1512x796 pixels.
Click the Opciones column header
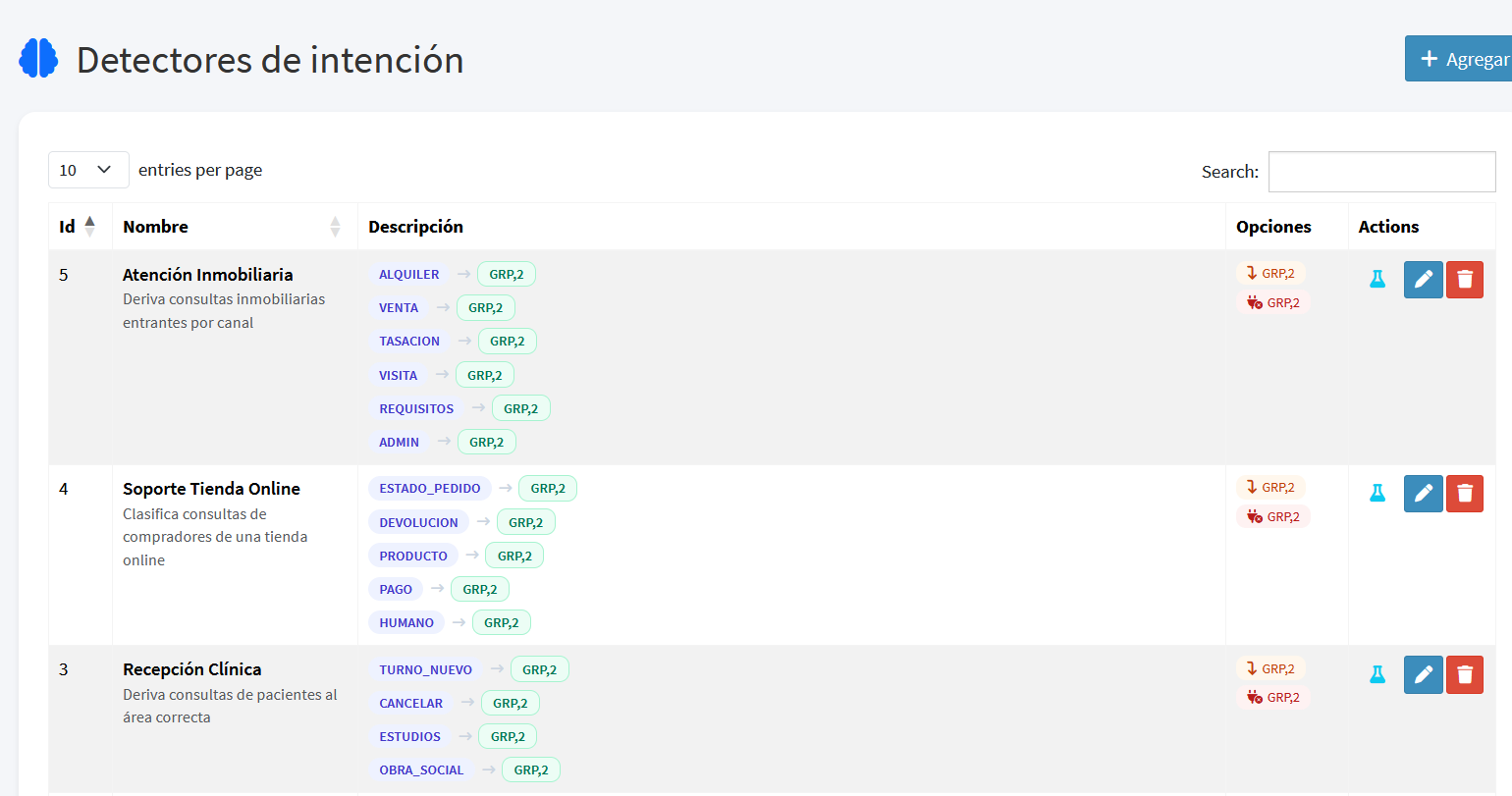click(x=1286, y=227)
